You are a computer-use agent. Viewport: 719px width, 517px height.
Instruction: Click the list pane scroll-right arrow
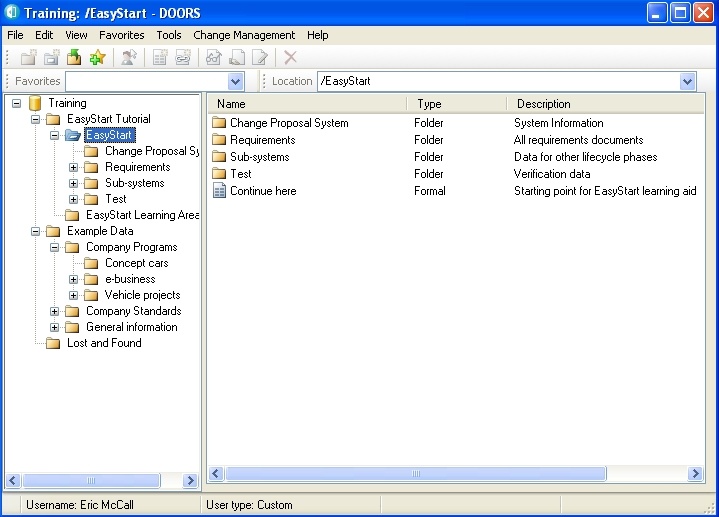coord(695,473)
